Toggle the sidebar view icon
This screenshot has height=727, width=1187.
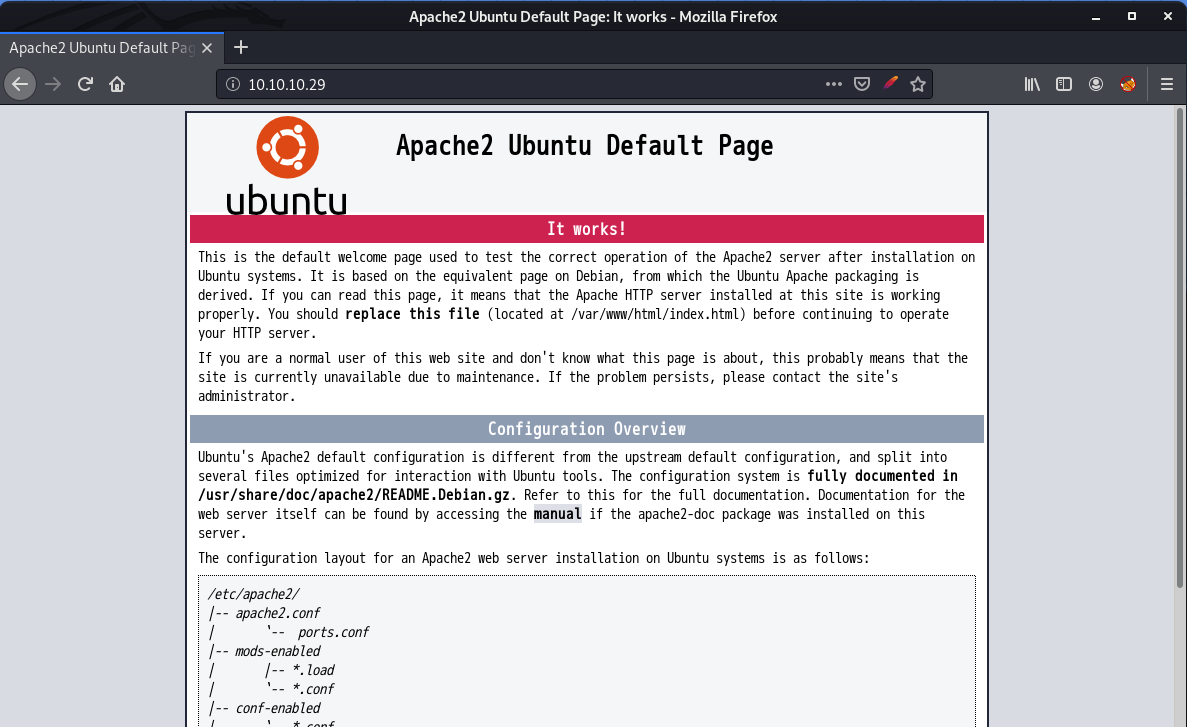click(x=1064, y=84)
